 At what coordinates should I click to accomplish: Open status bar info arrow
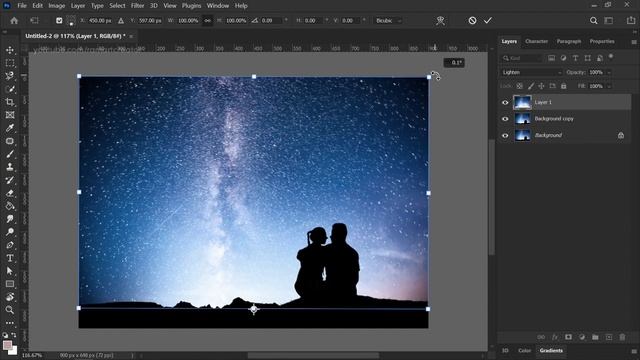132,356
